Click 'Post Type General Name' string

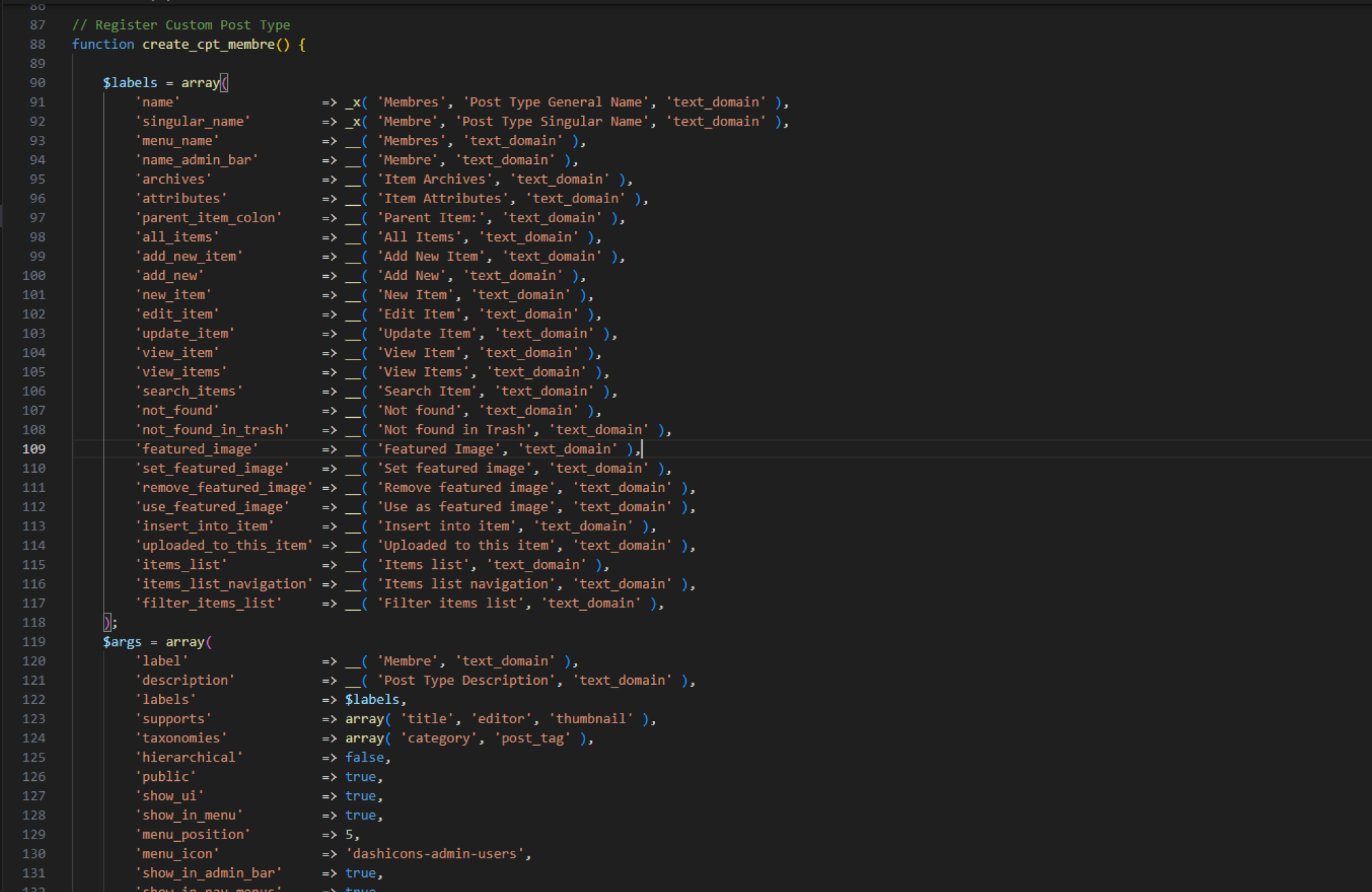coord(555,102)
